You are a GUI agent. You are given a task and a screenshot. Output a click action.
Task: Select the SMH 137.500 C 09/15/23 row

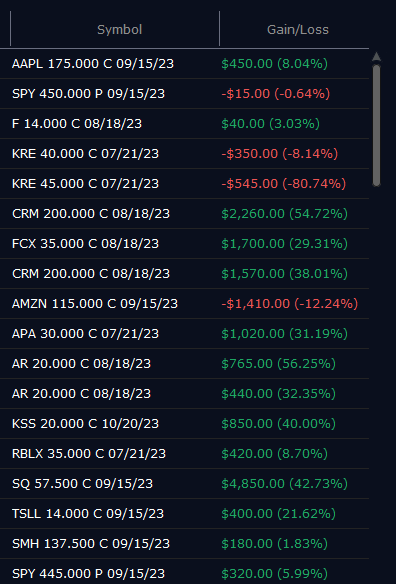pyautogui.click(x=184, y=543)
